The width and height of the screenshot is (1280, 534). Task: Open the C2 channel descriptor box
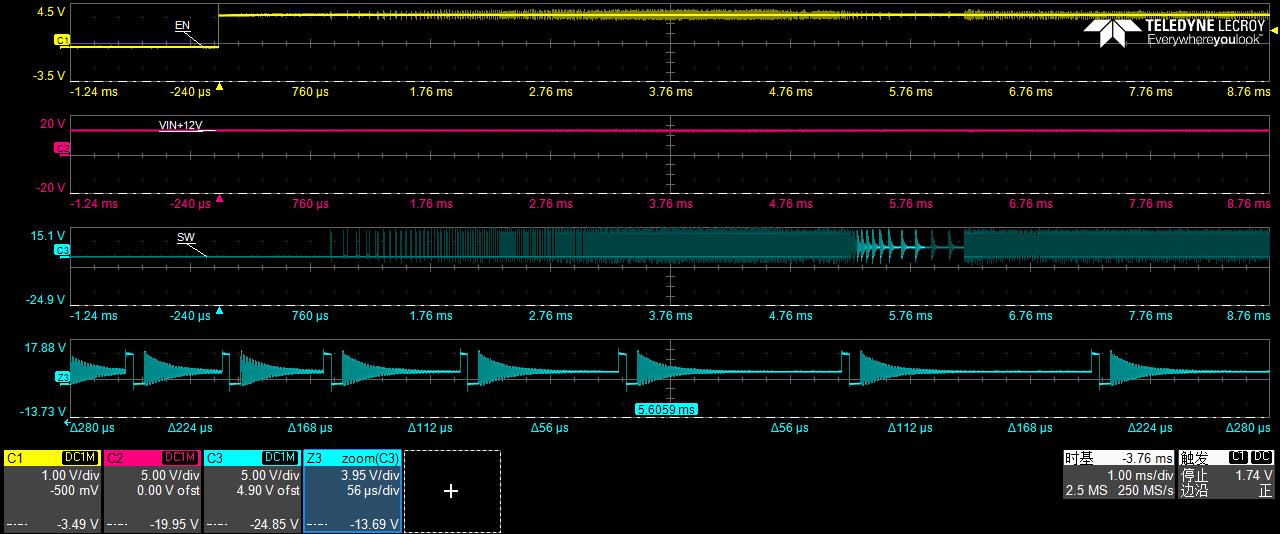(152, 491)
